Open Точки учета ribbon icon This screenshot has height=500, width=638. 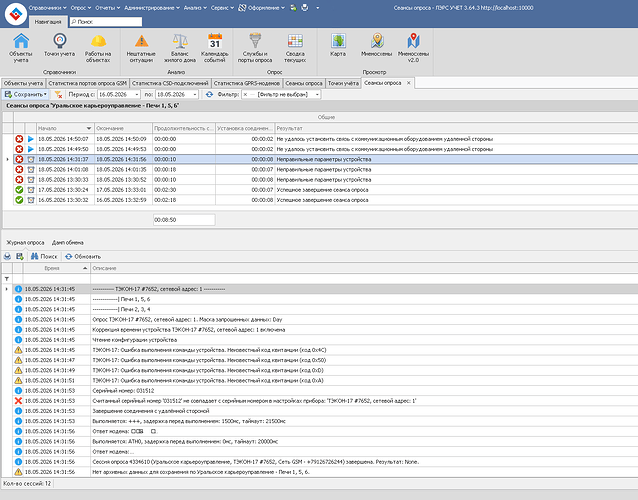[x=59, y=45]
